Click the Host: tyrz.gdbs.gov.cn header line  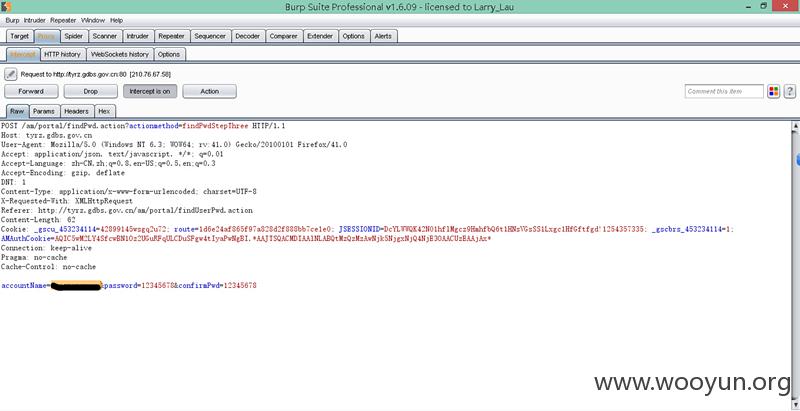point(46,135)
